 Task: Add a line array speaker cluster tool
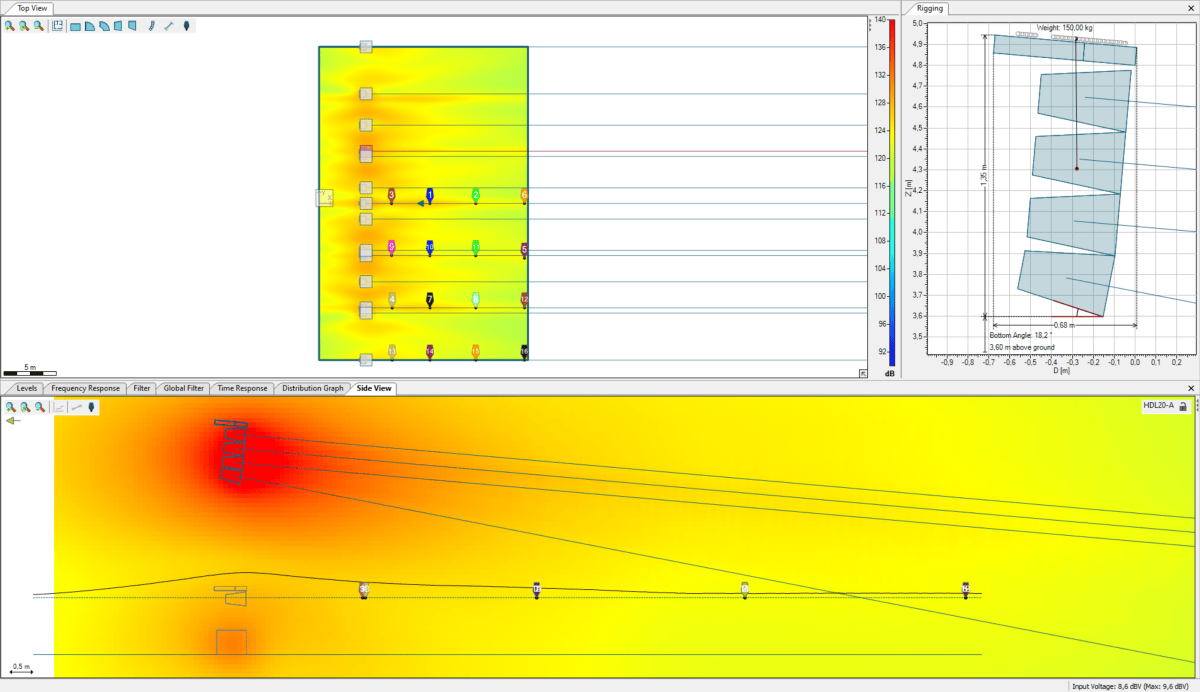pyautogui.click(x=151, y=26)
